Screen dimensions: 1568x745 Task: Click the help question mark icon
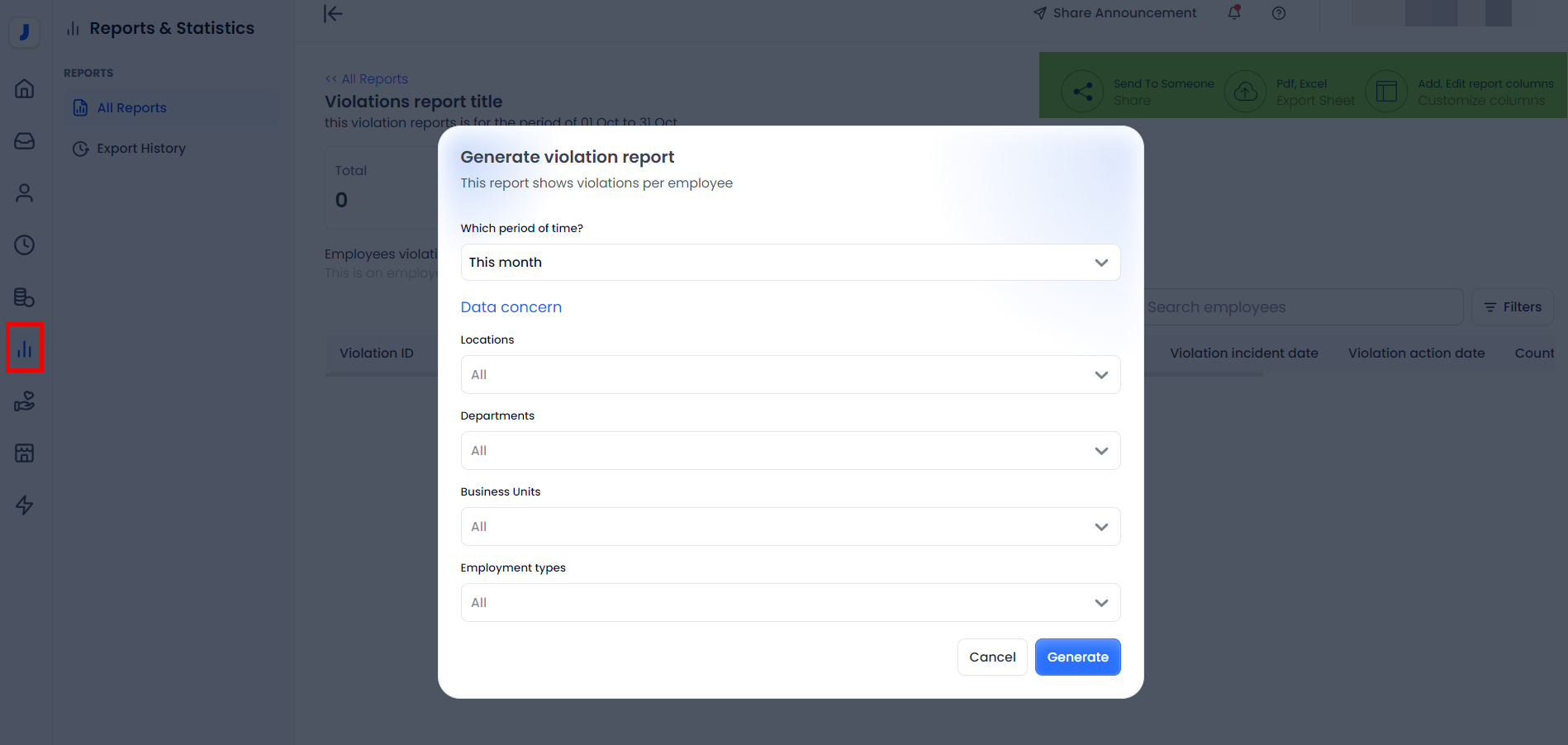pos(1278,13)
